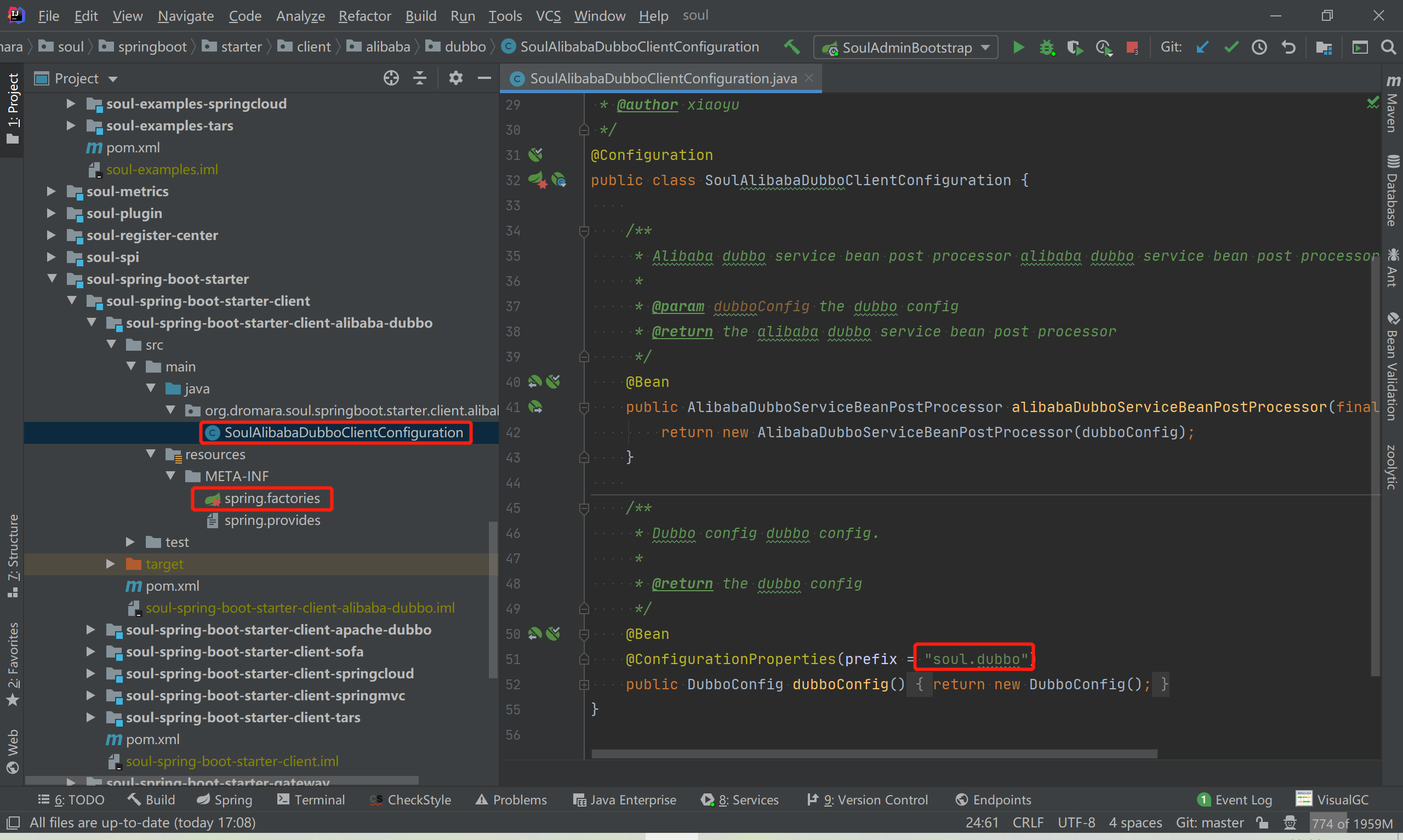1403x840 pixels.
Task: Toggle the Maven side panel
Action: tap(1392, 105)
